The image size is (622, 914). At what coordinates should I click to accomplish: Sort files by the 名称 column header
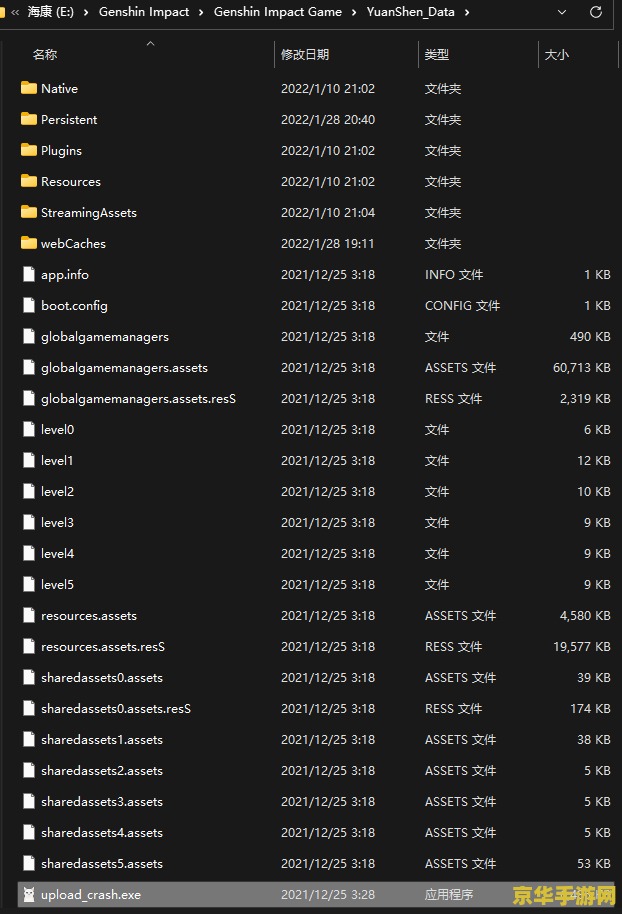tap(45, 55)
